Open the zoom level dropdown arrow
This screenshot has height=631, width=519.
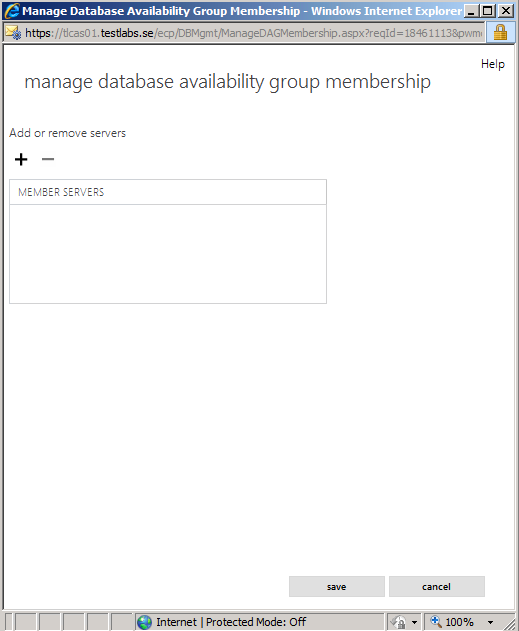(490, 623)
